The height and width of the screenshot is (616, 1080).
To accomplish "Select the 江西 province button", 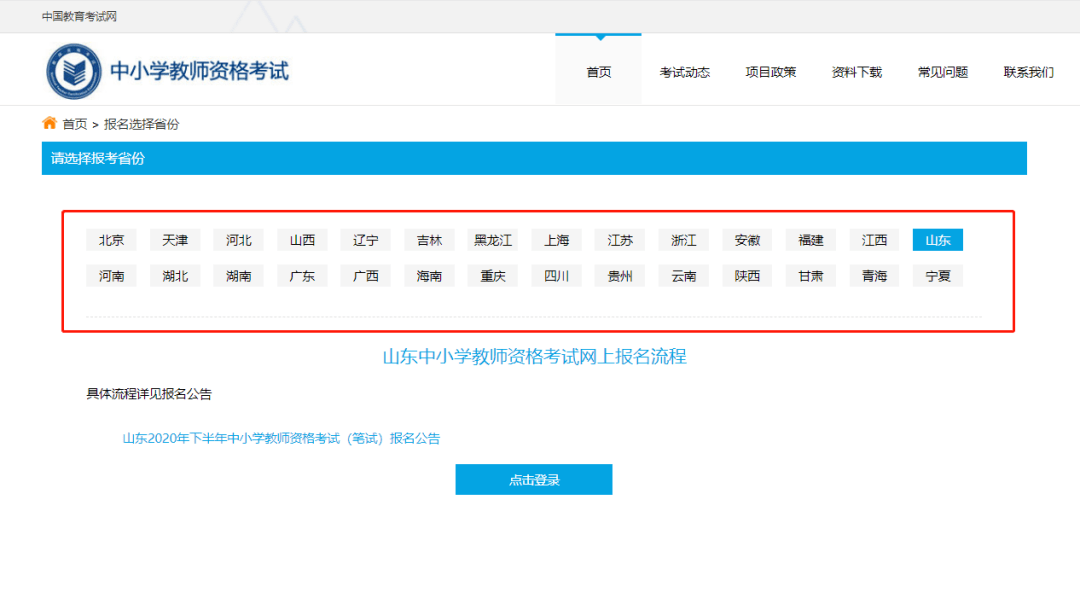I will (x=874, y=240).
